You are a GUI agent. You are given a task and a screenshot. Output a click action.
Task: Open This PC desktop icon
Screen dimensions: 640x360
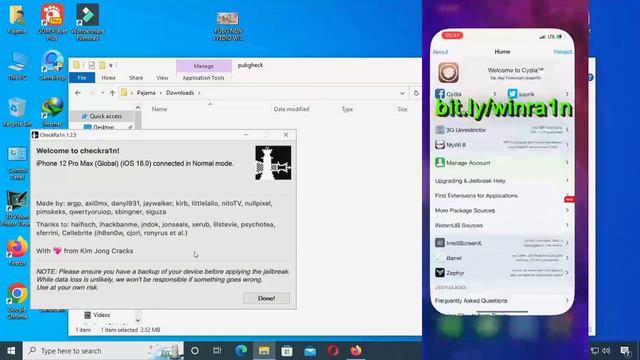[x=17, y=65]
